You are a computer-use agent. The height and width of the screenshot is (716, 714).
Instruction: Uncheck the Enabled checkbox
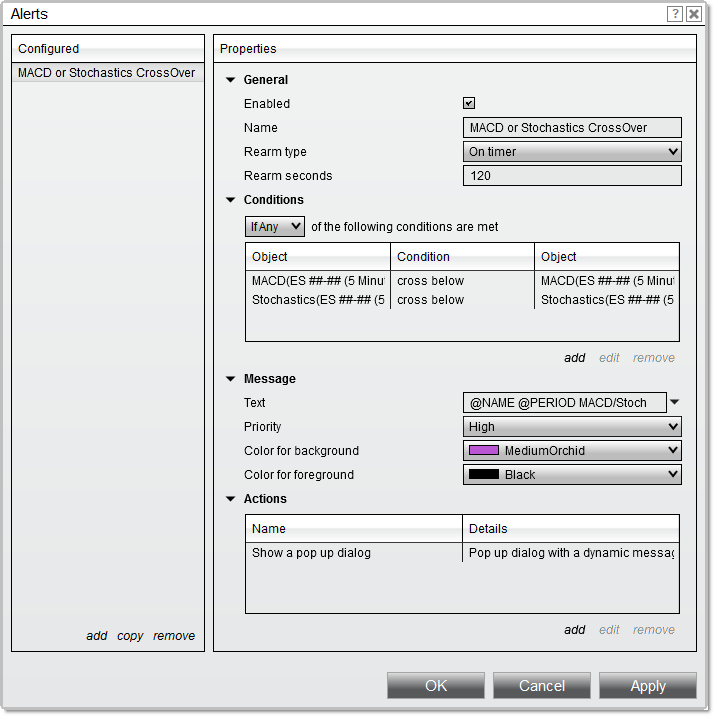(x=469, y=104)
